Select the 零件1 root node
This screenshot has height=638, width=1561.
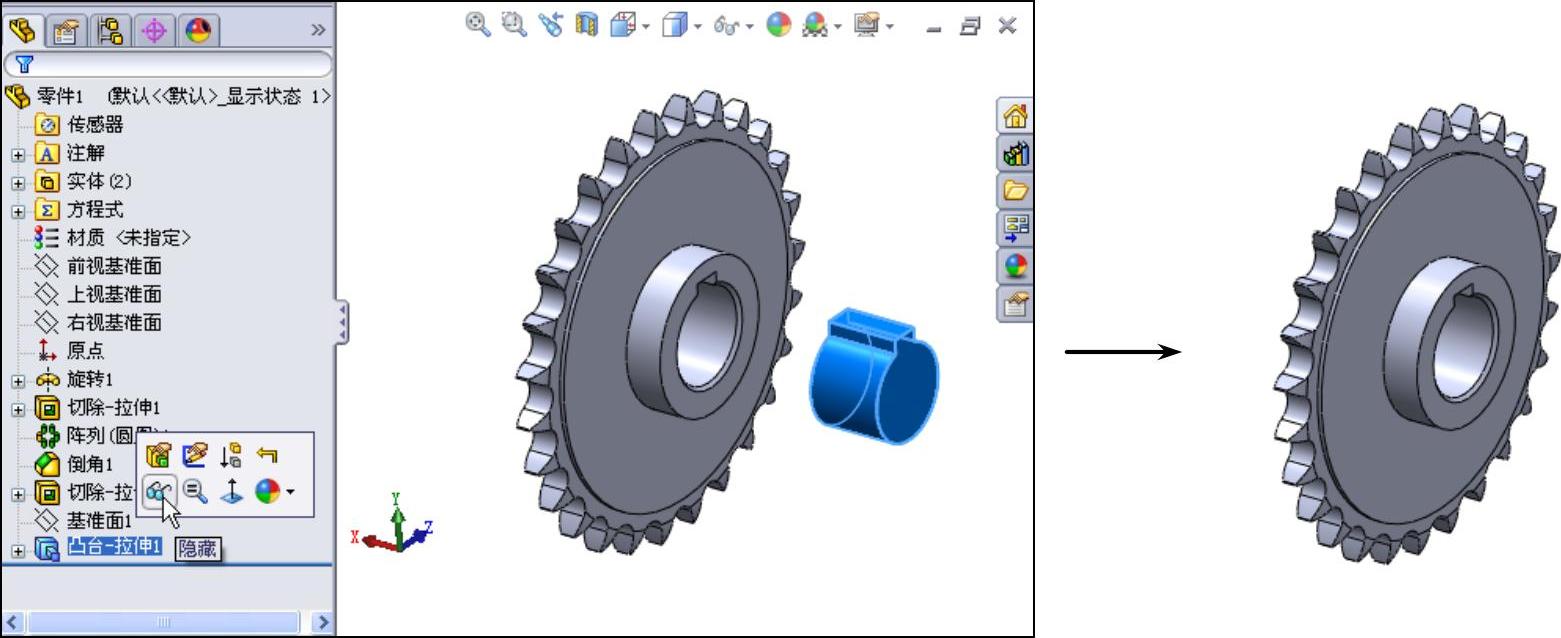(x=168, y=97)
